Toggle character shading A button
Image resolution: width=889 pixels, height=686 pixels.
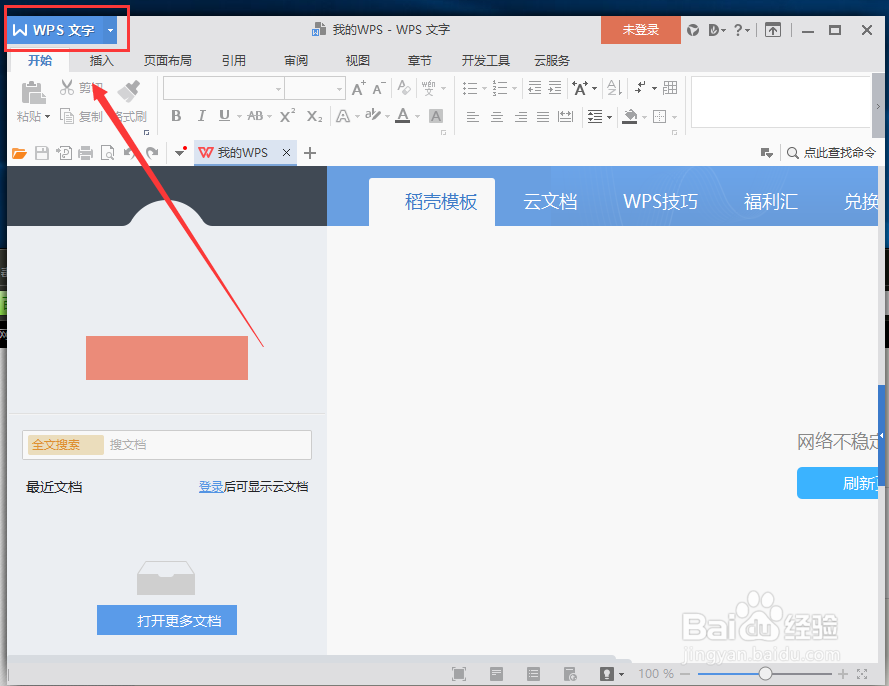(x=436, y=116)
